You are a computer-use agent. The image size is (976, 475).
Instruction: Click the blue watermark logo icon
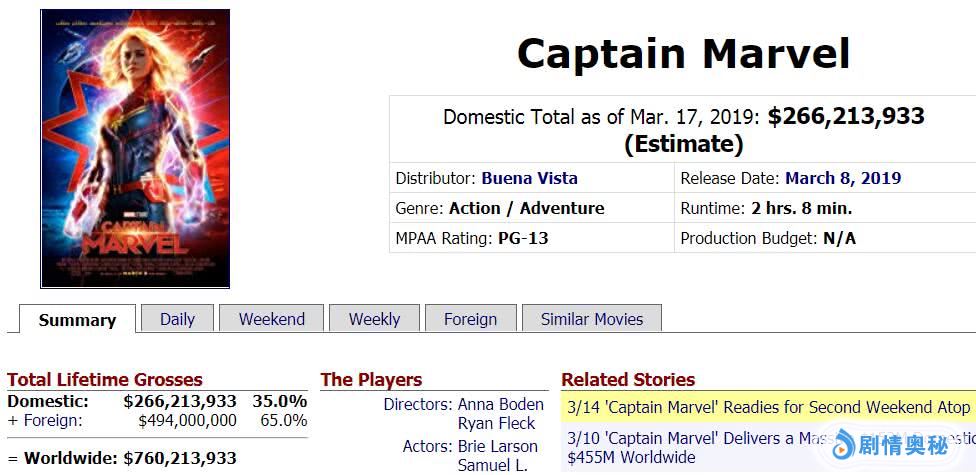coord(844,443)
